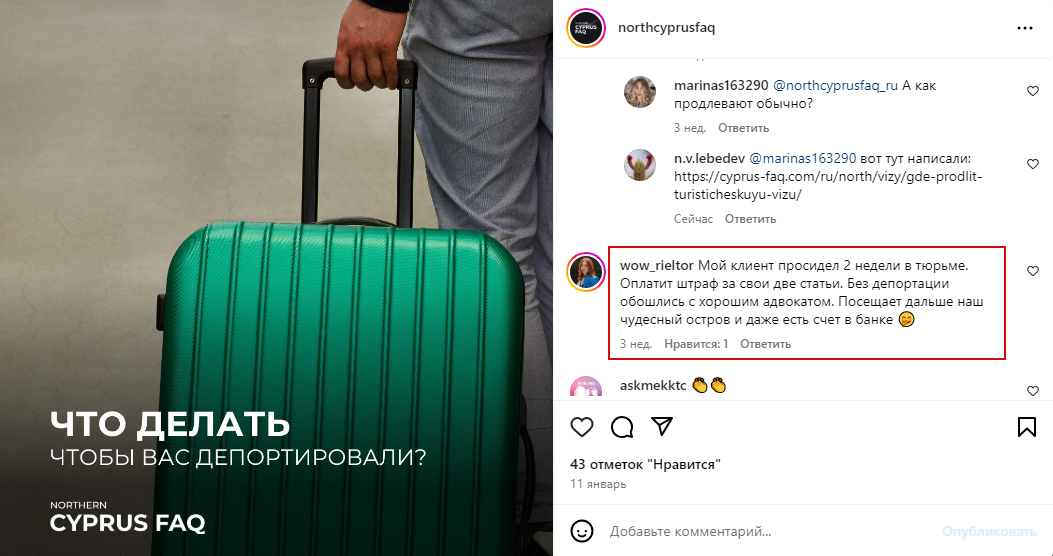The width and height of the screenshot is (1053, 556).
Task: Open northcyprusfaq profile avatar
Action: click(x=586, y=28)
